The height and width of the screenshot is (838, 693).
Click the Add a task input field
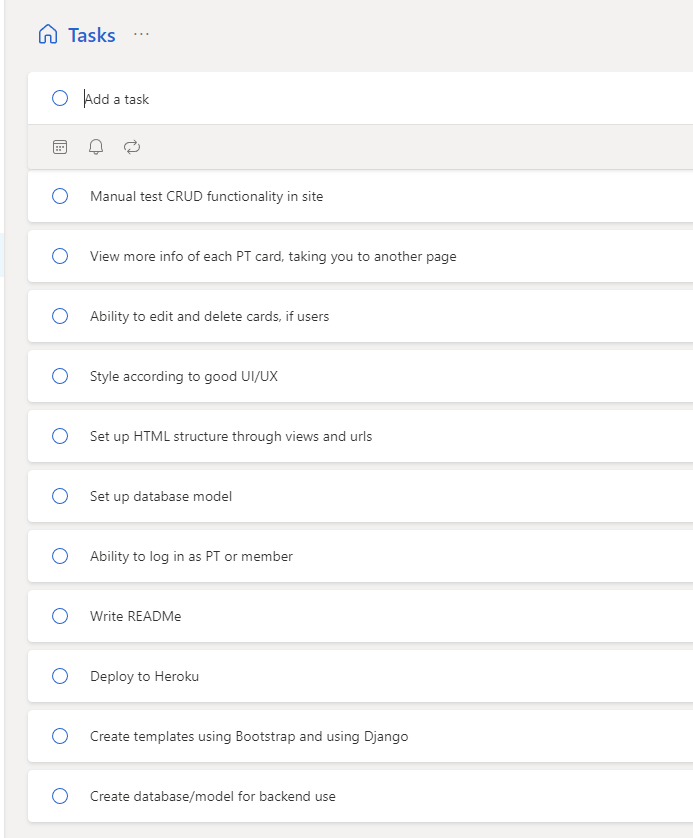click(200, 98)
